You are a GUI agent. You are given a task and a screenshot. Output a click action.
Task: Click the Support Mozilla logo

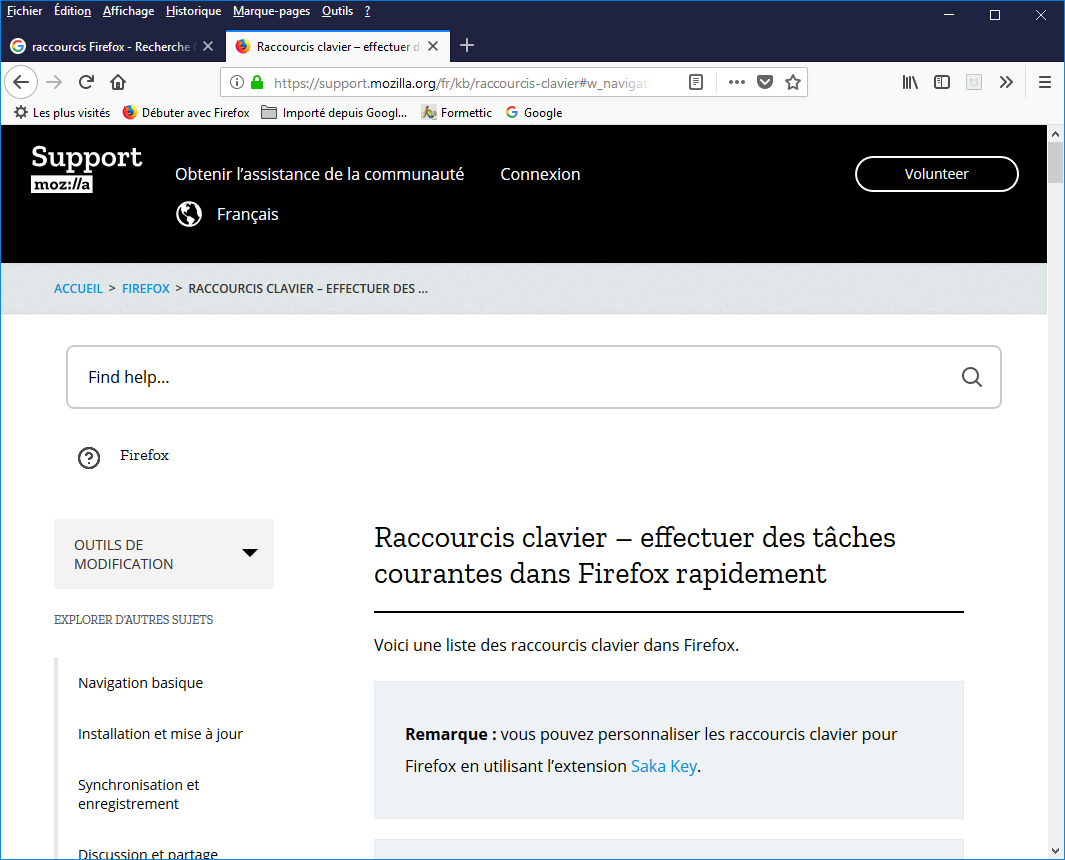click(x=86, y=168)
